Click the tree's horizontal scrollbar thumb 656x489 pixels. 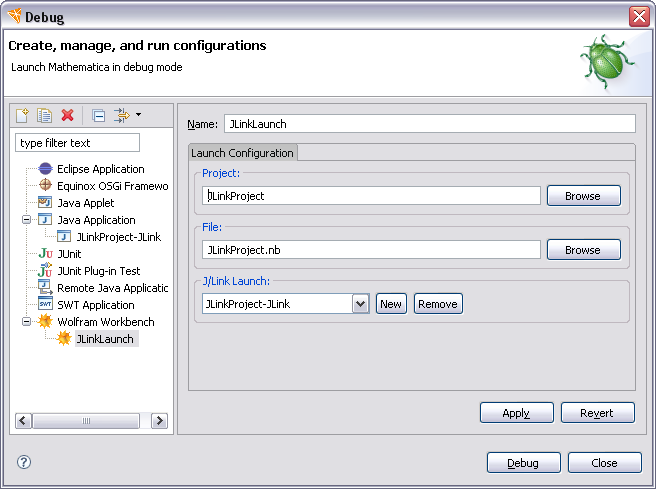[86, 420]
